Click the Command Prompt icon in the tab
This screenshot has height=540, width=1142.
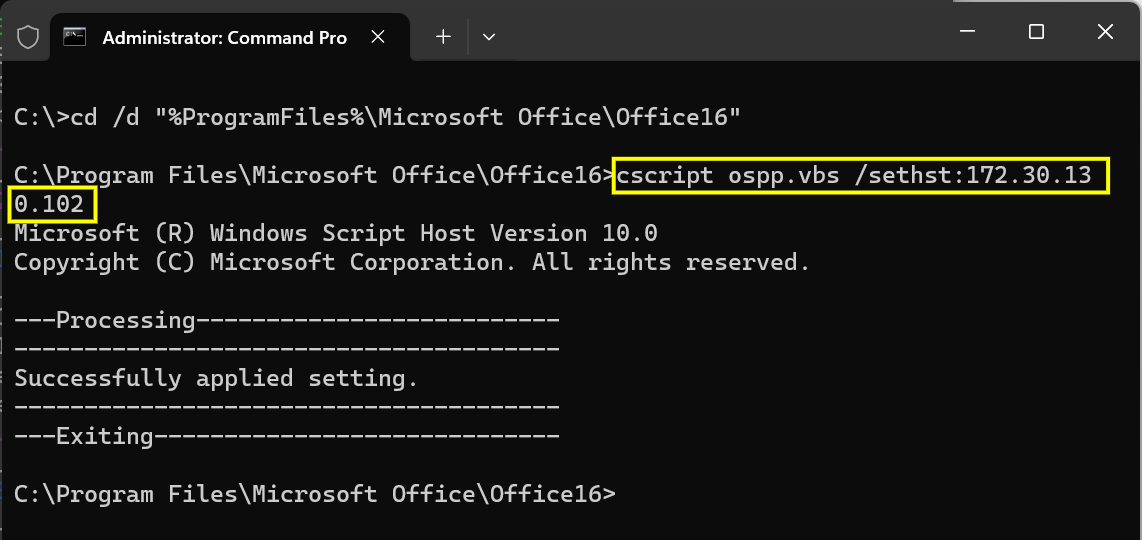click(x=74, y=37)
